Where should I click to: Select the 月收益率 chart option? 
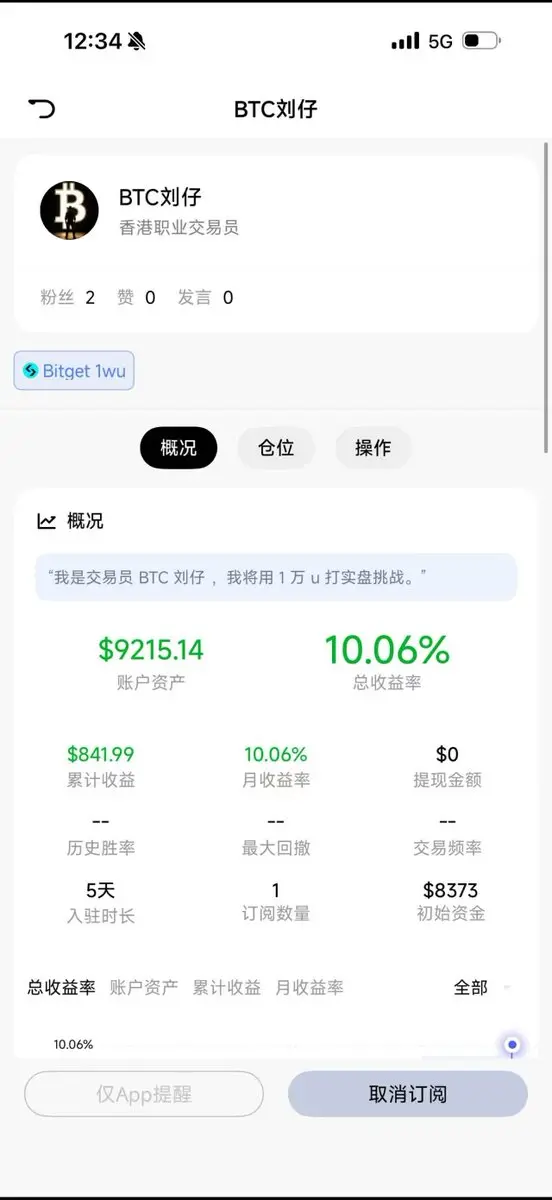tap(310, 987)
